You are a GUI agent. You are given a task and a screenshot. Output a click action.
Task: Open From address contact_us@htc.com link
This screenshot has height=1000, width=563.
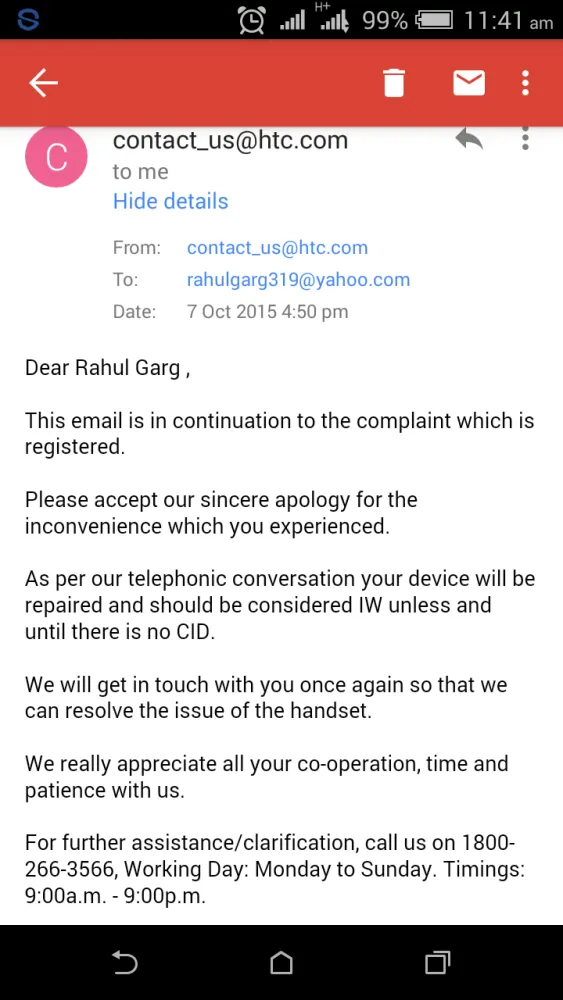pos(277,247)
